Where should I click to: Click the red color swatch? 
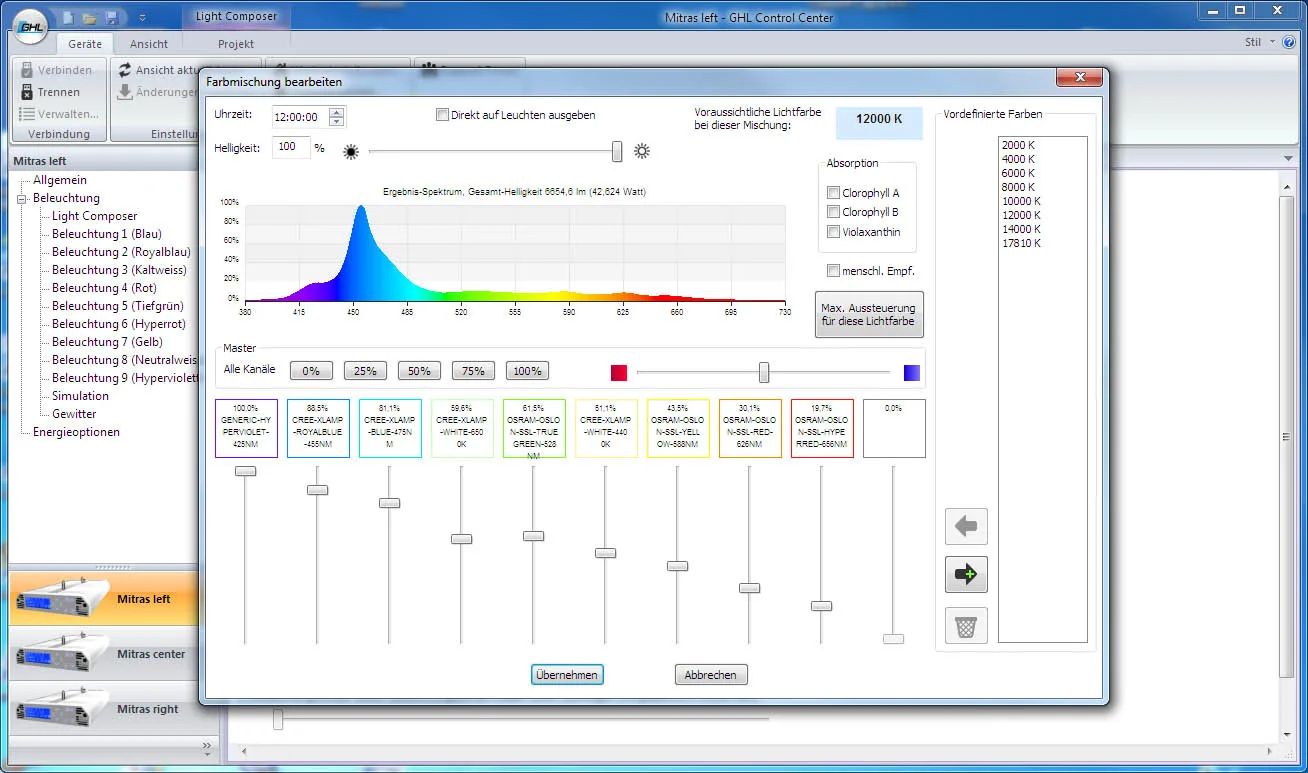click(619, 372)
